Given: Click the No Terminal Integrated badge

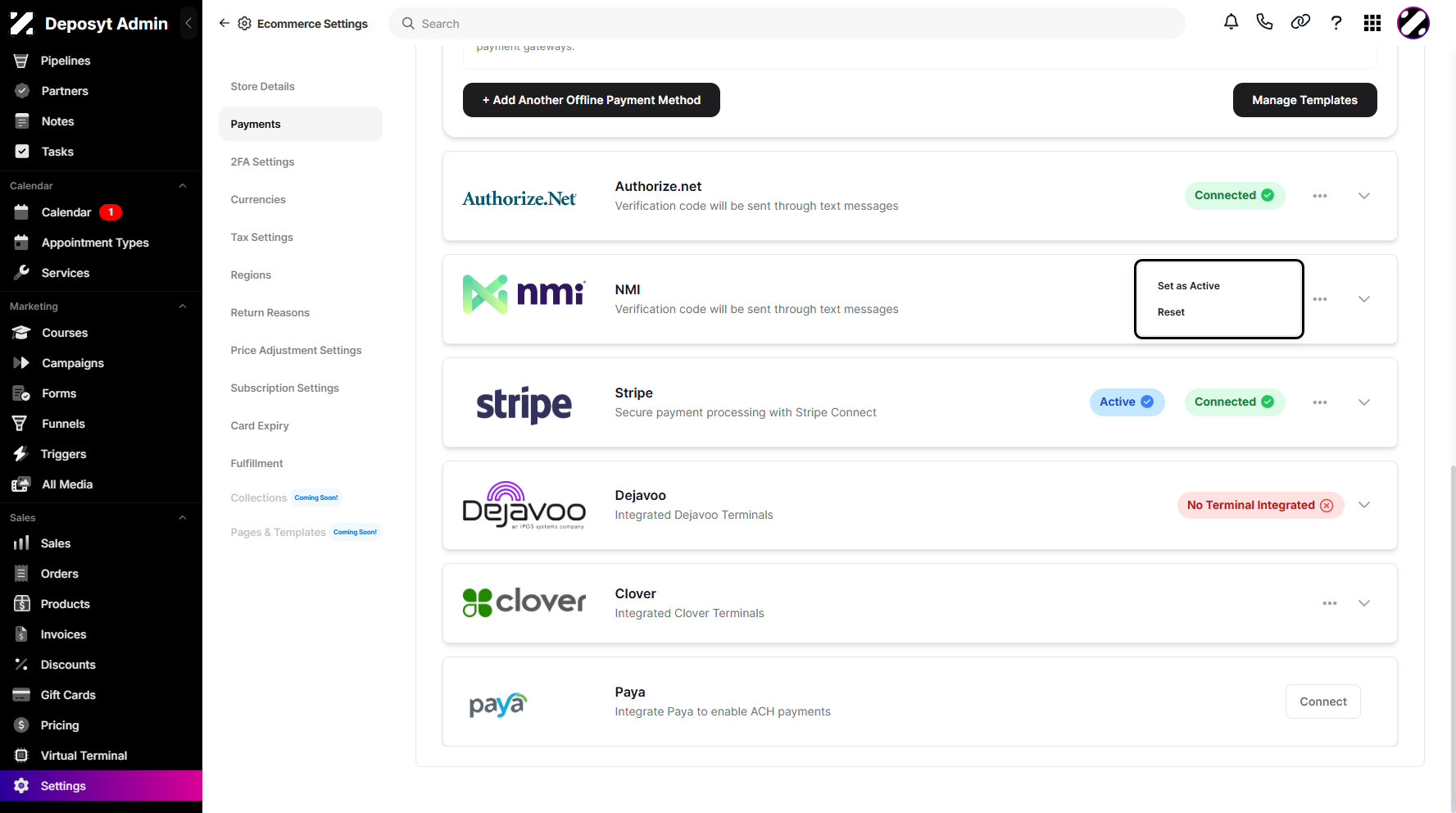Looking at the screenshot, I should tap(1260, 505).
